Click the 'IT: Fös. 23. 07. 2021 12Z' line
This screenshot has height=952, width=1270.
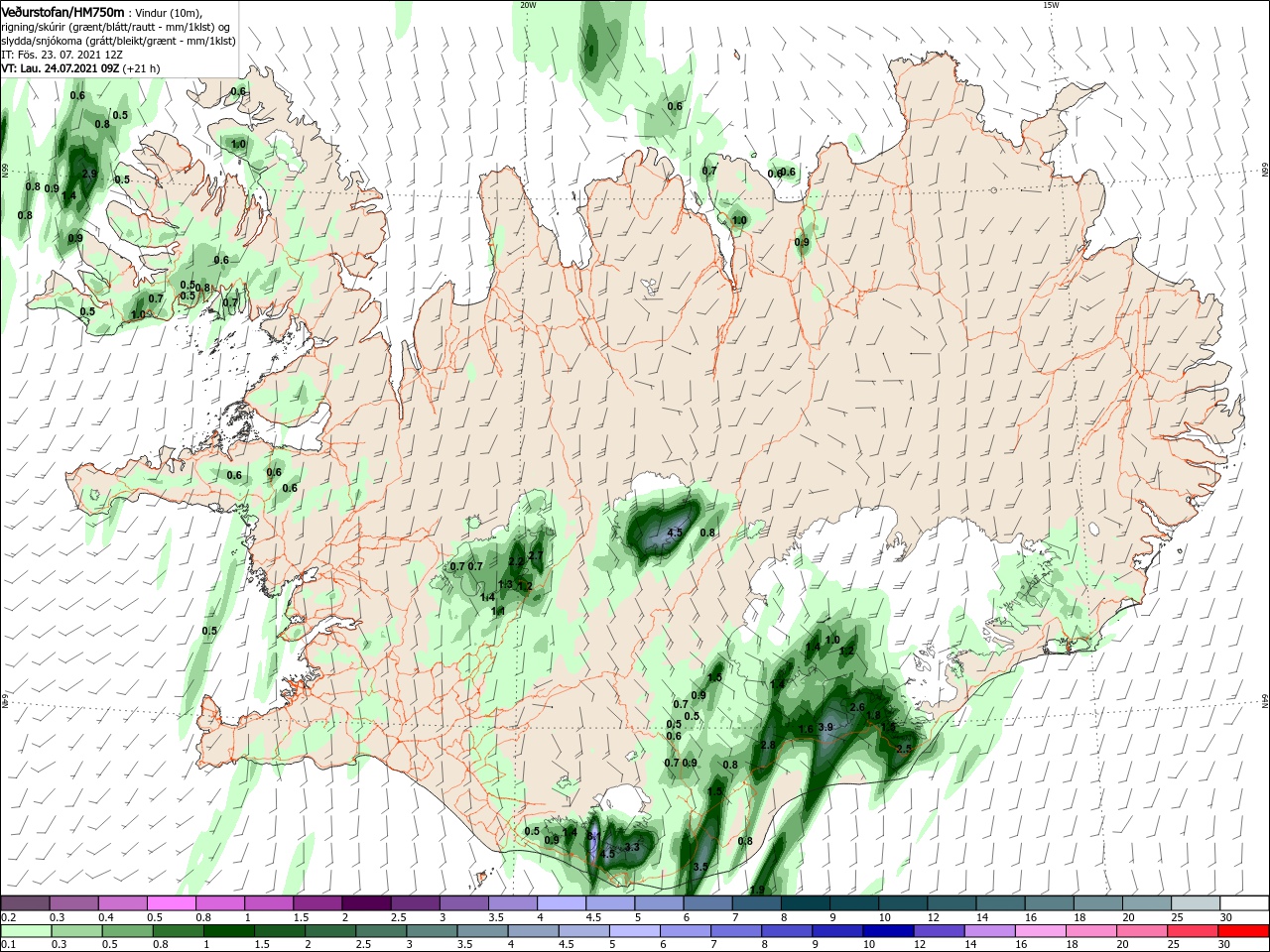click(x=61, y=55)
